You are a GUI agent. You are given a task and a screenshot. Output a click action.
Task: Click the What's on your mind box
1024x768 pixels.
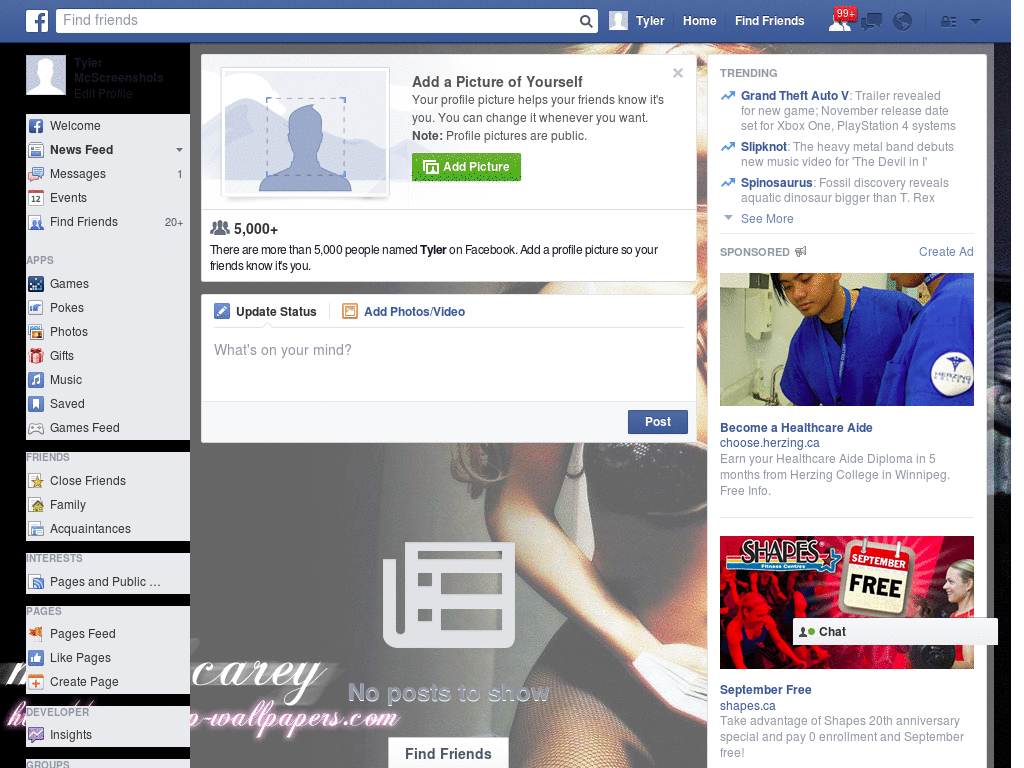tap(449, 364)
